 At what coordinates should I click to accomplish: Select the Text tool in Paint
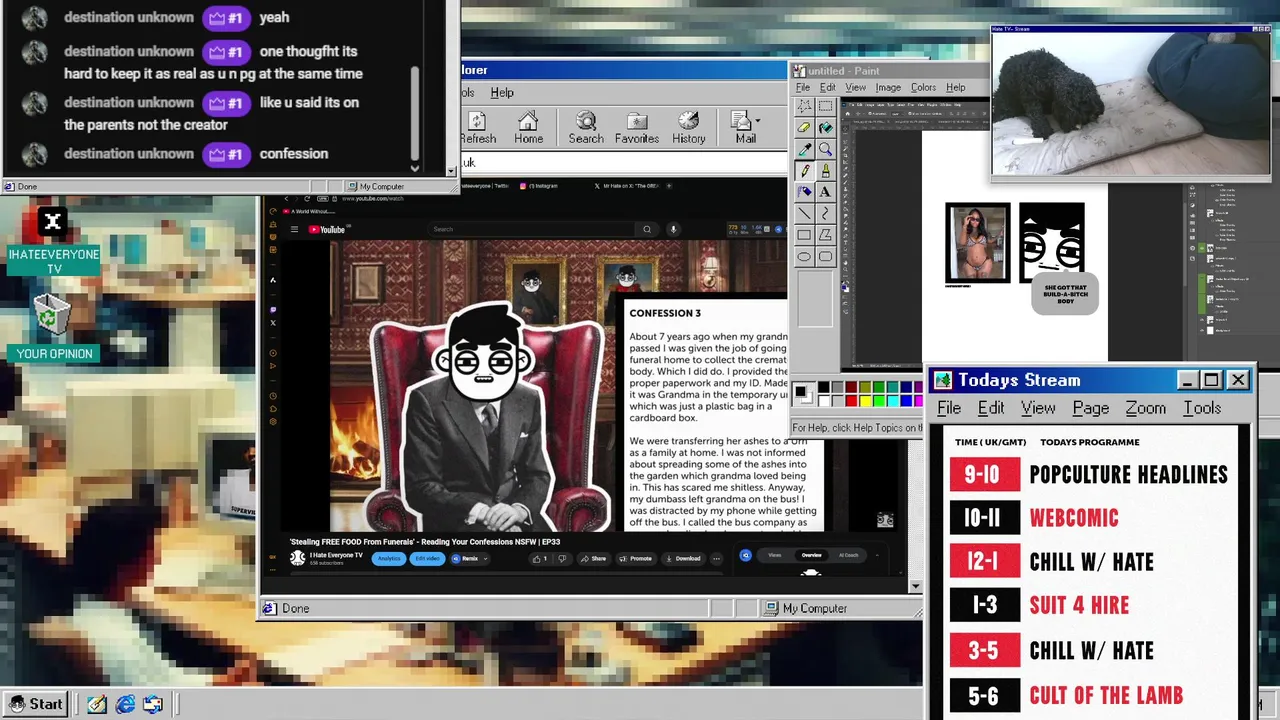(x=825, y=192)
